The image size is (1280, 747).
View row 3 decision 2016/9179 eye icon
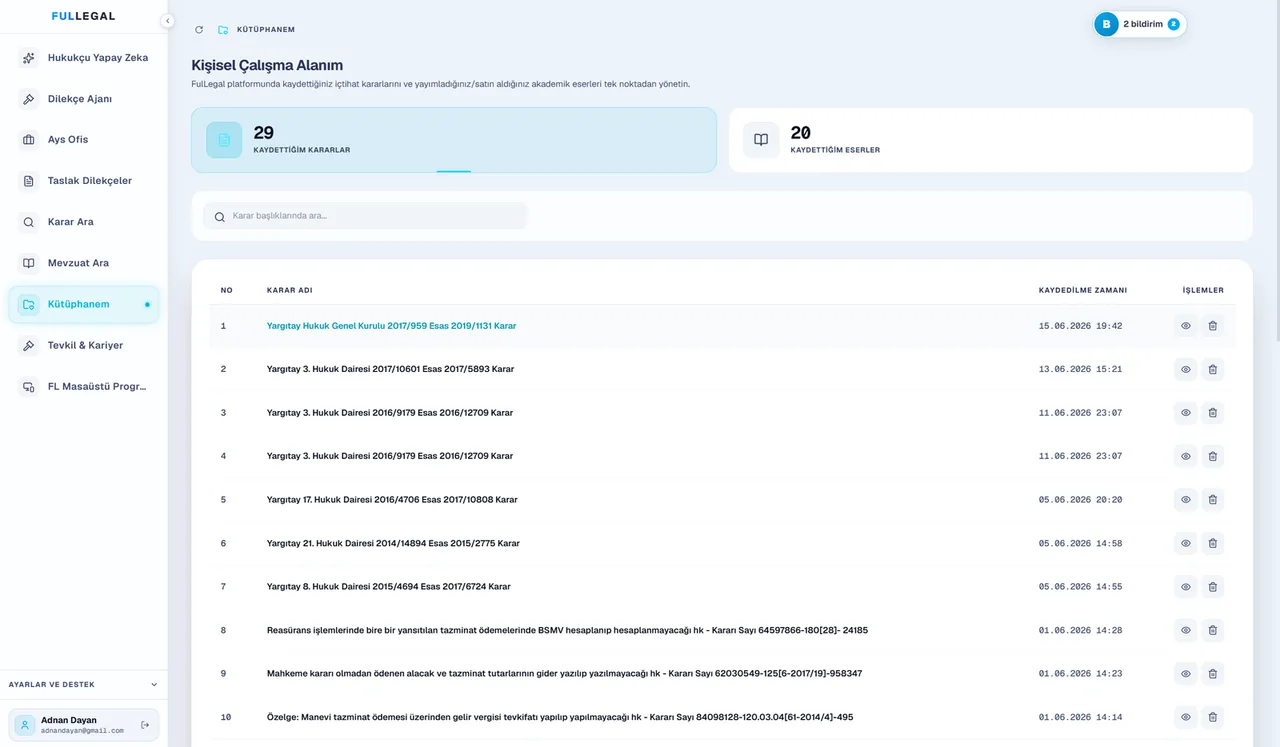tap(1186, 413)
